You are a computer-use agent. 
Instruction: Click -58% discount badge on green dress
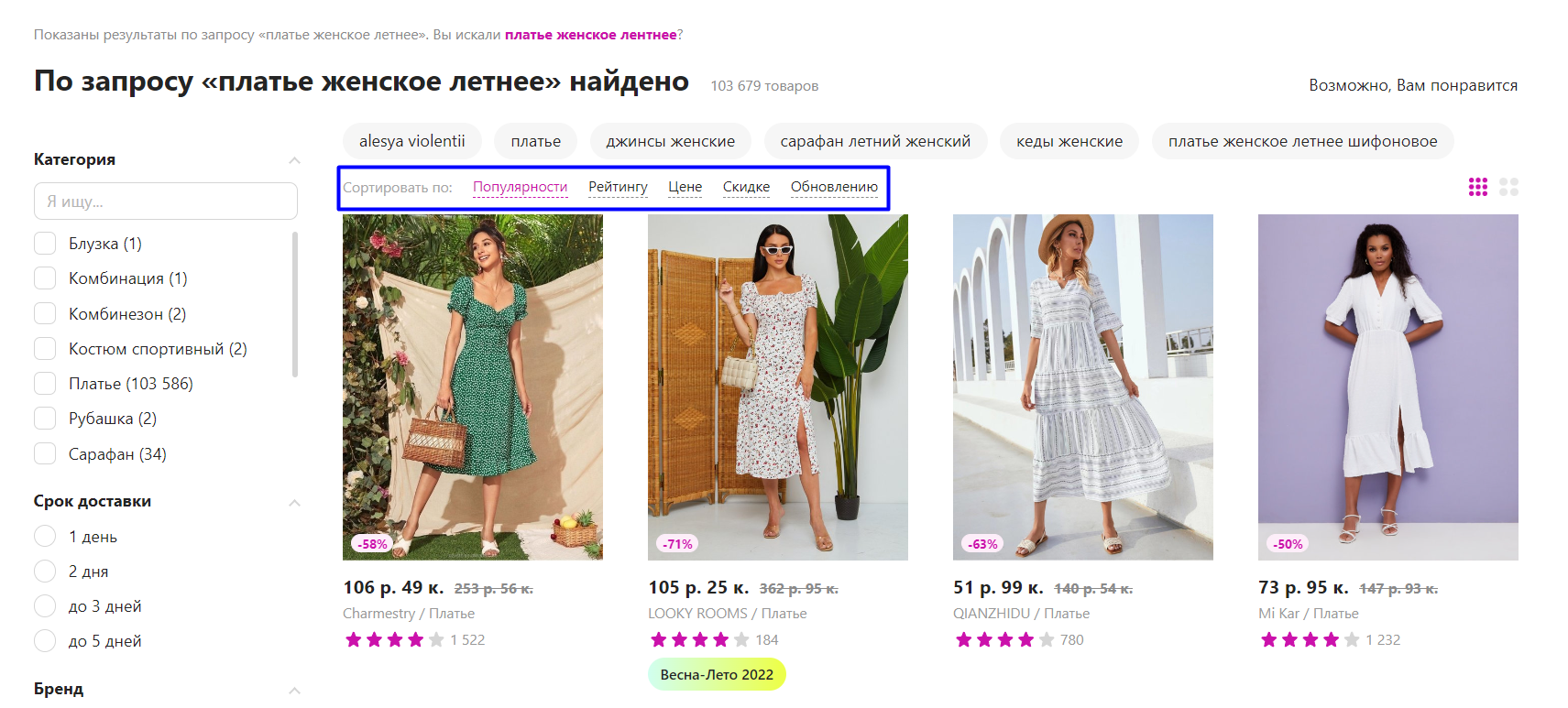pos(372,544)
